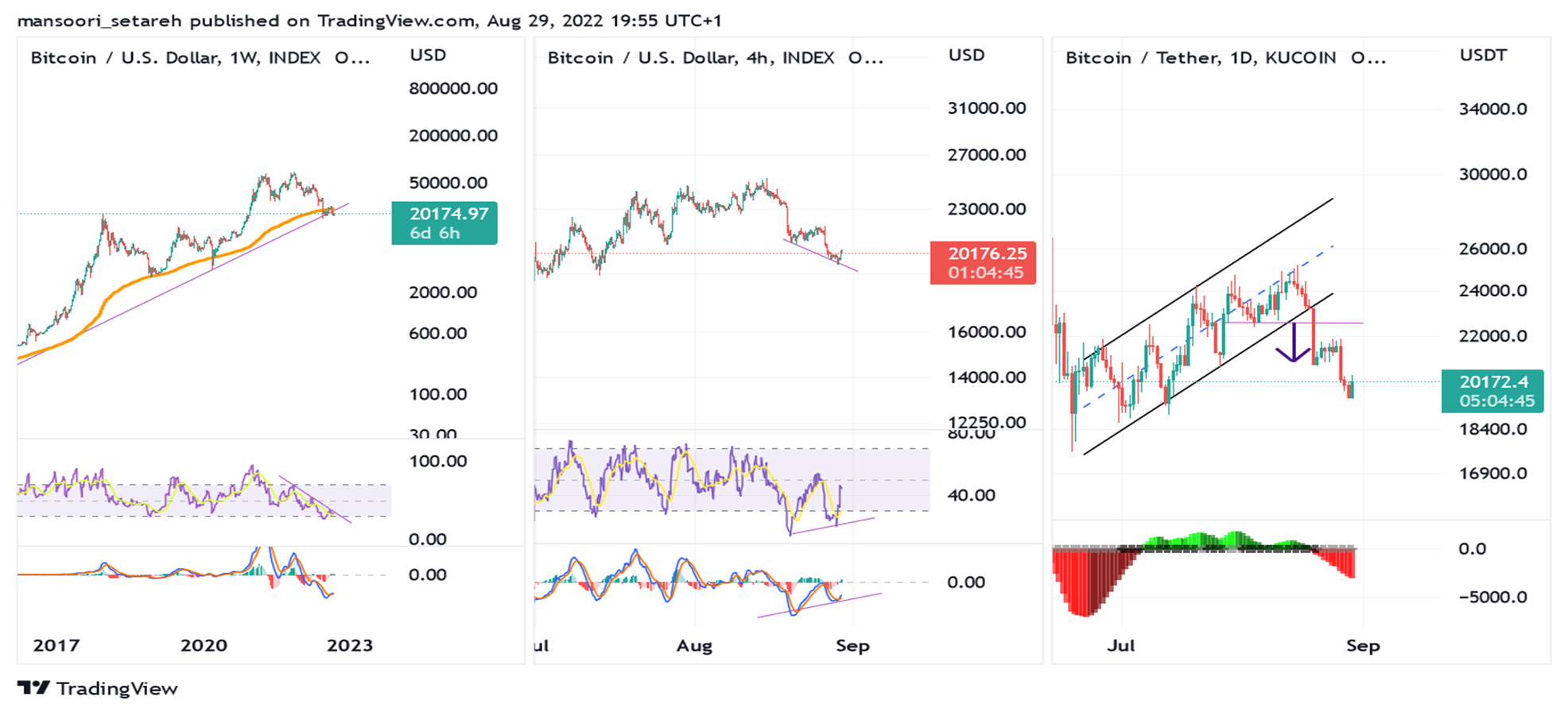Open the USD currency selector on 4h chart
1568x712 pixels.
(x=966, y=55)
